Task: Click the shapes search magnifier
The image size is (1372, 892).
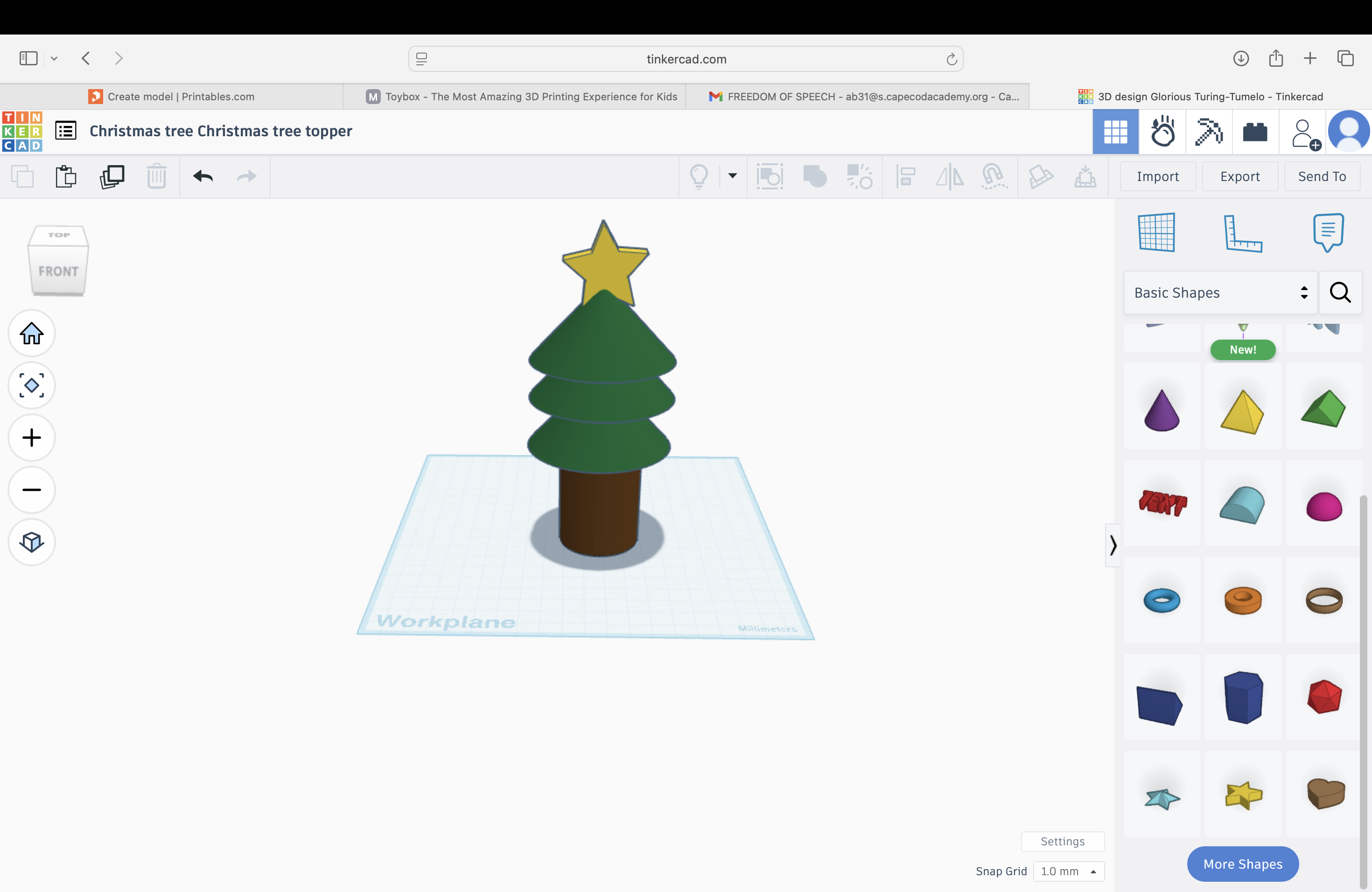Action: [1340, 293]
